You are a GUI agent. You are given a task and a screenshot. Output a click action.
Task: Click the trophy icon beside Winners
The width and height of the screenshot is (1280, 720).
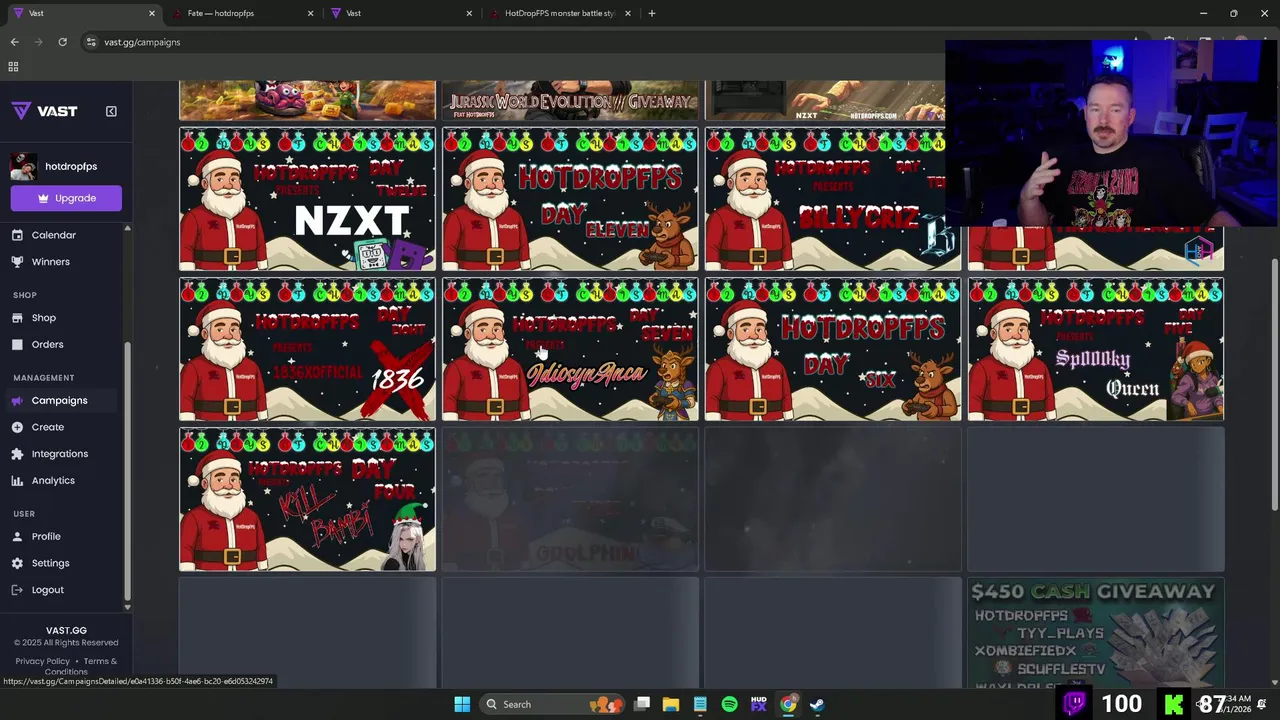click(x=17, y=262)
